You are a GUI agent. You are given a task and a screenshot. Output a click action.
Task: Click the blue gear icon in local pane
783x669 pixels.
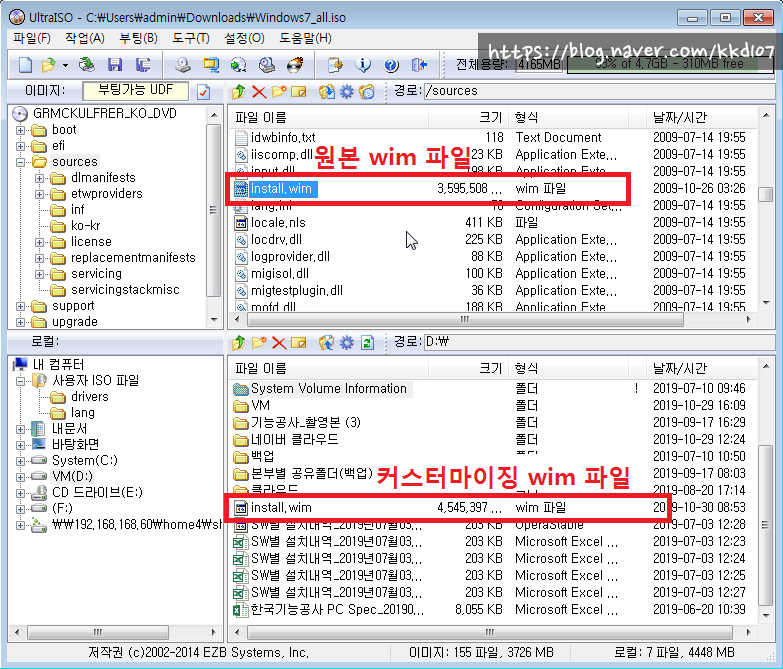(347, 342)
